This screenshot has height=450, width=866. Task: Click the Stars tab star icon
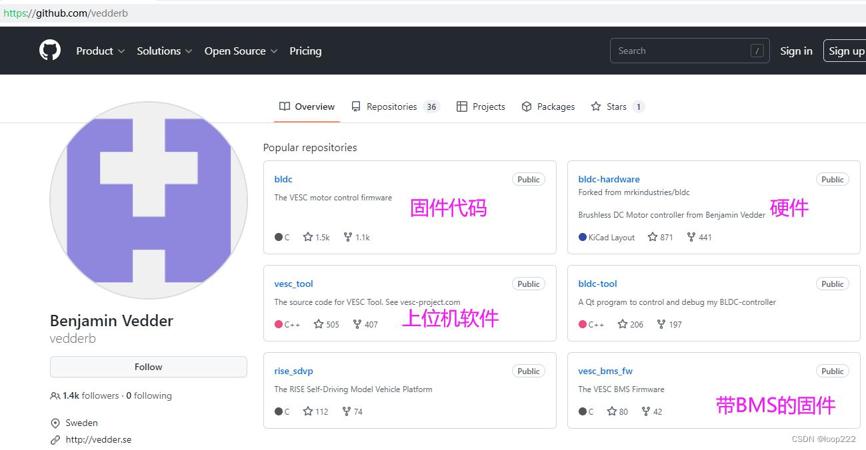(x=596, y=106)
